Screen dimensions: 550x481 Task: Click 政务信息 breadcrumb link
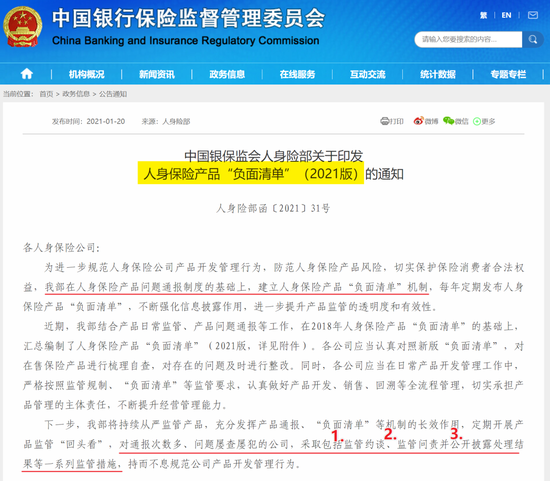tap(76, 94)
